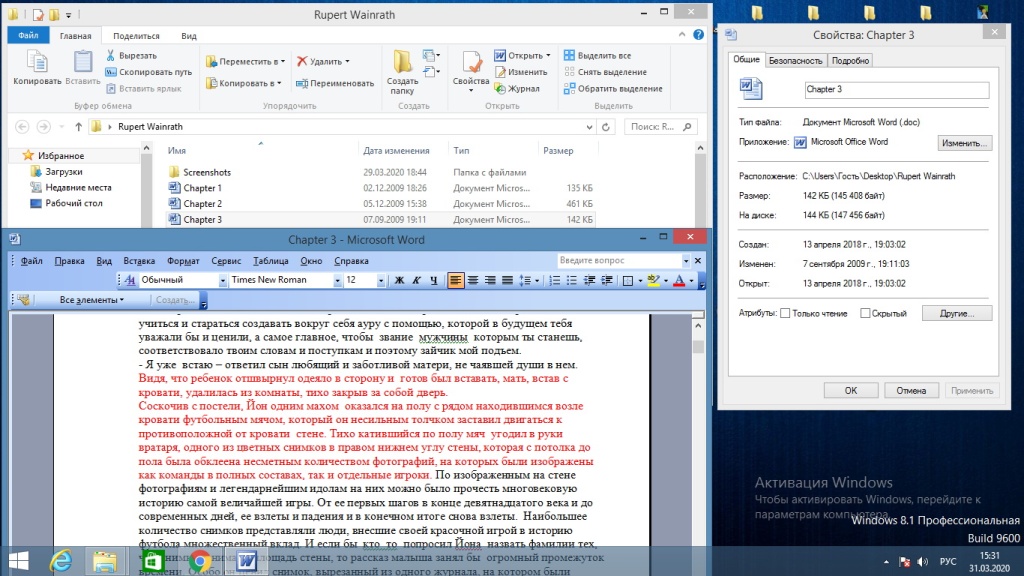Right-align the text in Word

[x=490, y=280]
